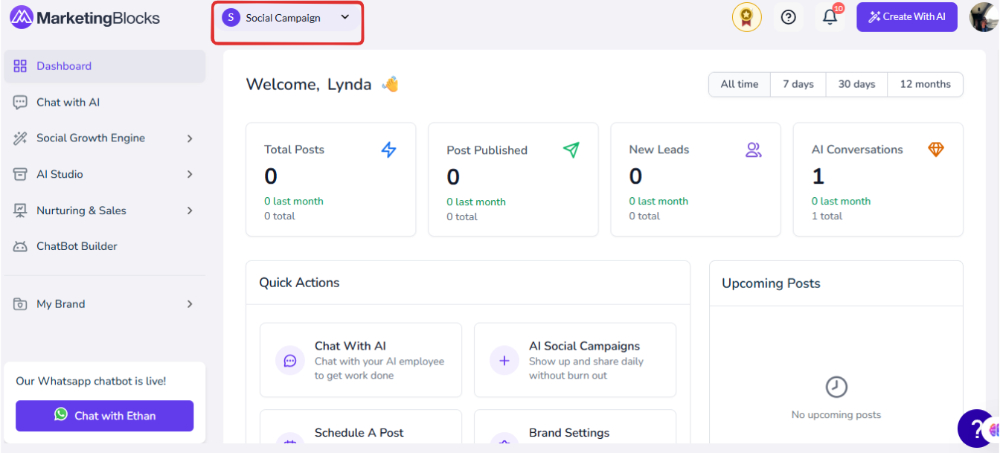The image size is (1000, 453).
Task: Open the floating help widget
Action: 978,428
